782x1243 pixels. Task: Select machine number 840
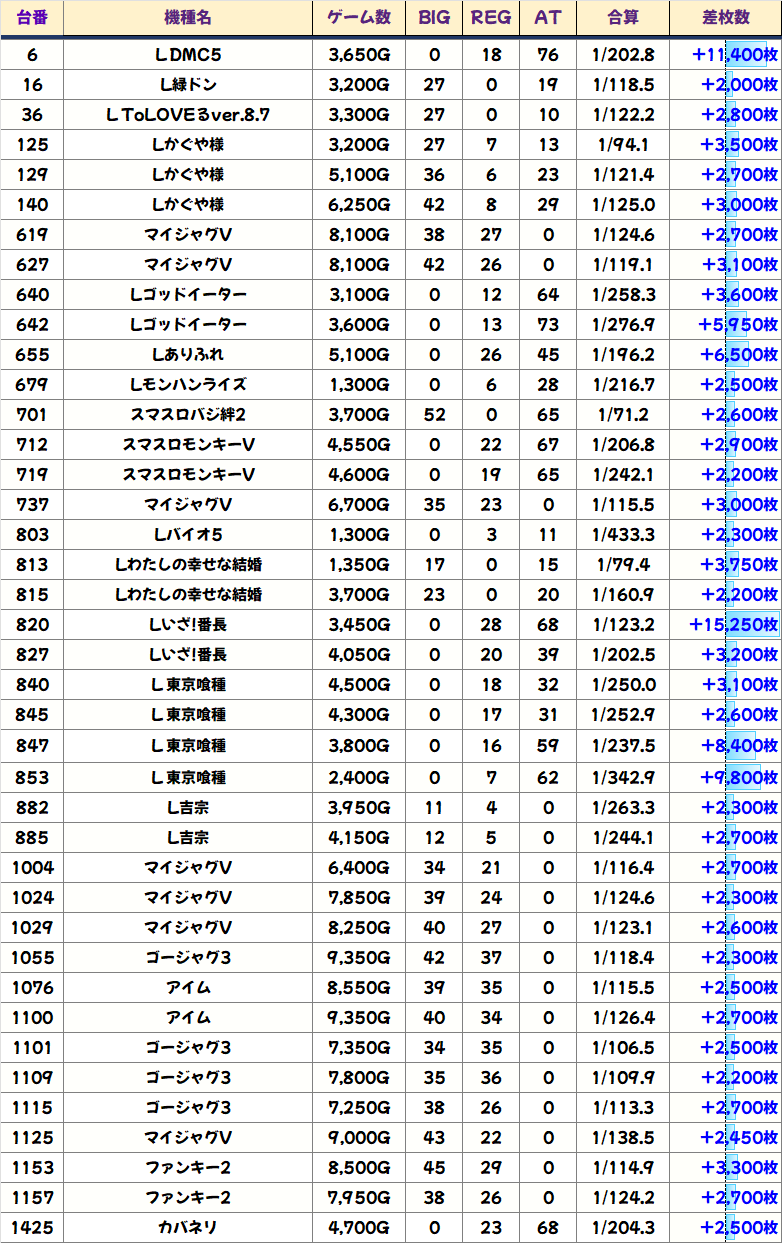coord(32,685)
